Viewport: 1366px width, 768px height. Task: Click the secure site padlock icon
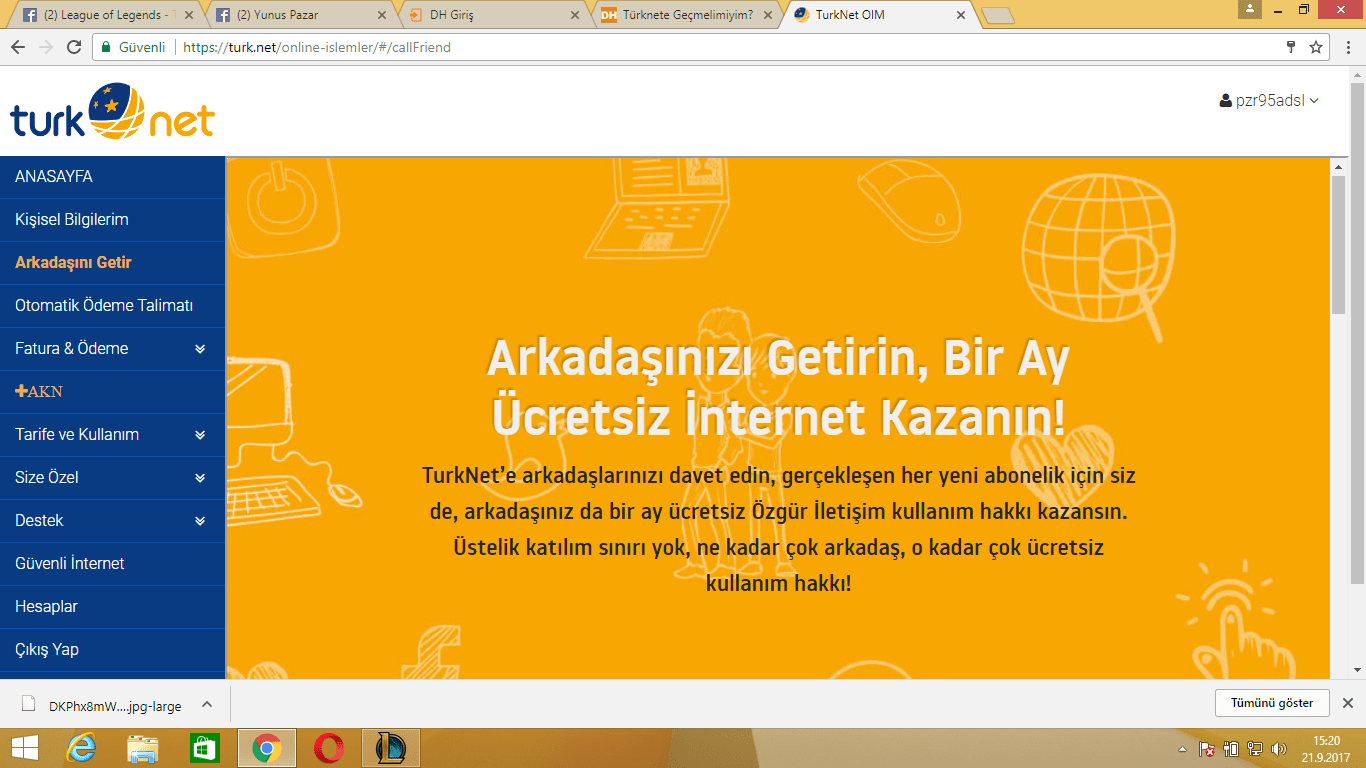click(x=106, y=47)
